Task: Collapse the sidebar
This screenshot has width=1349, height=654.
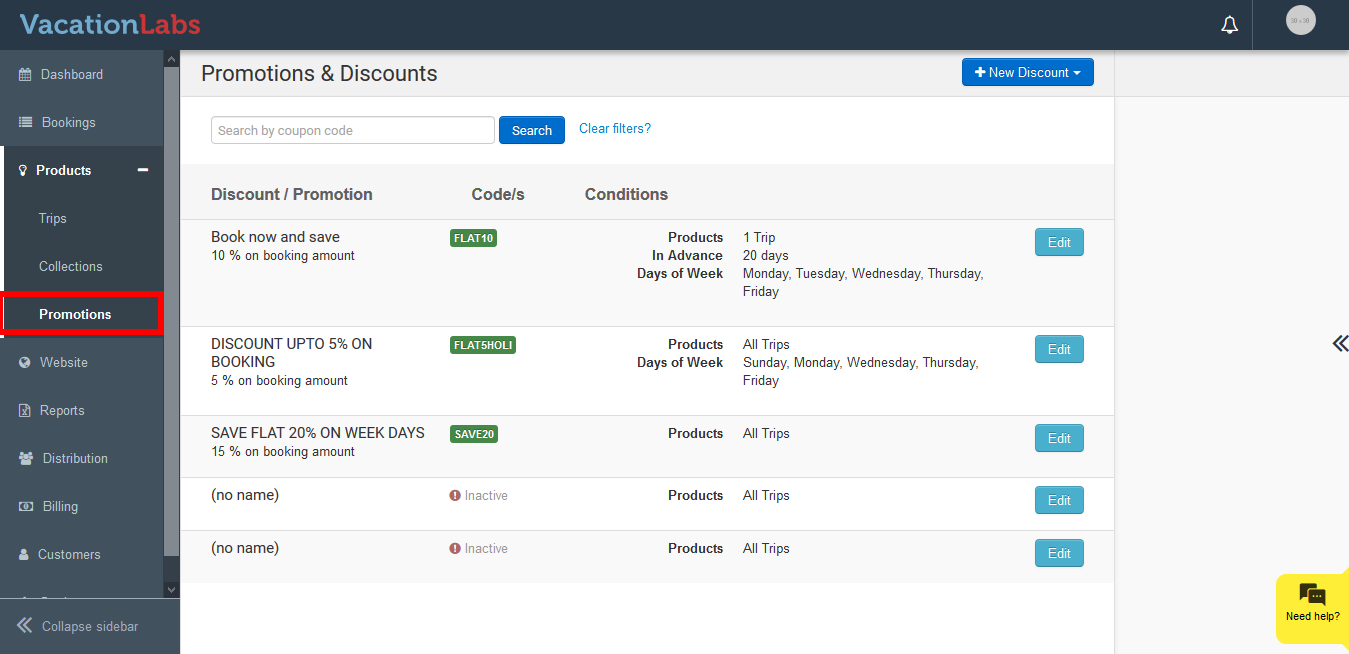Action: (x=80, y=626)
